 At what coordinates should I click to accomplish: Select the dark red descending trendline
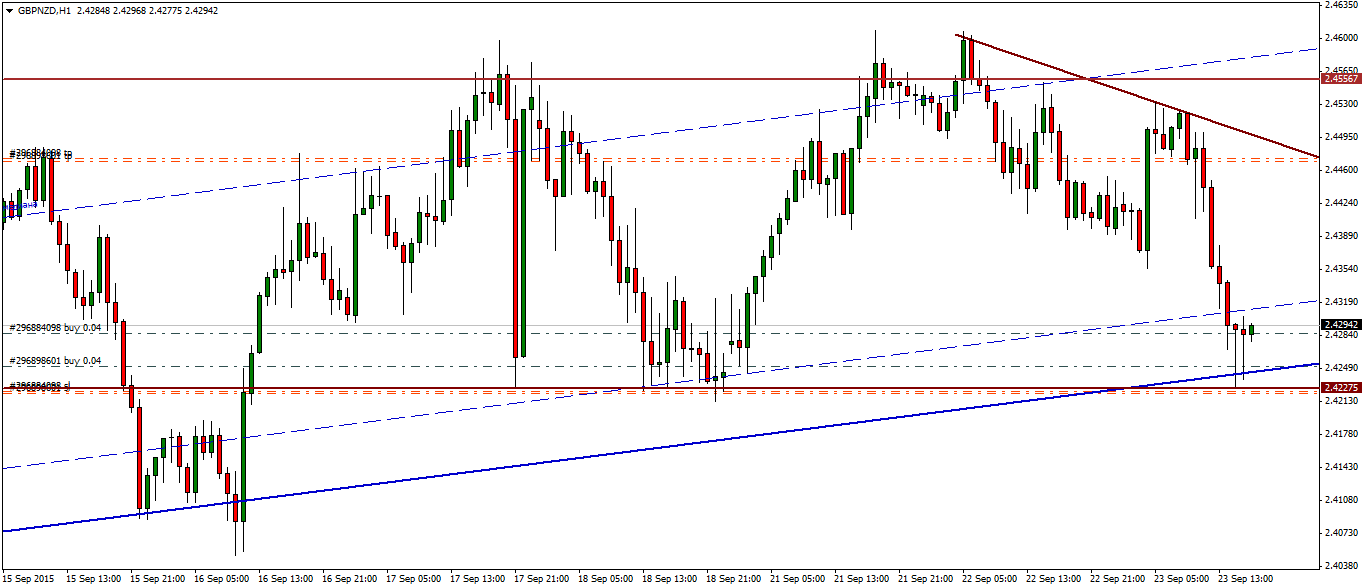tap(1138, 96)
